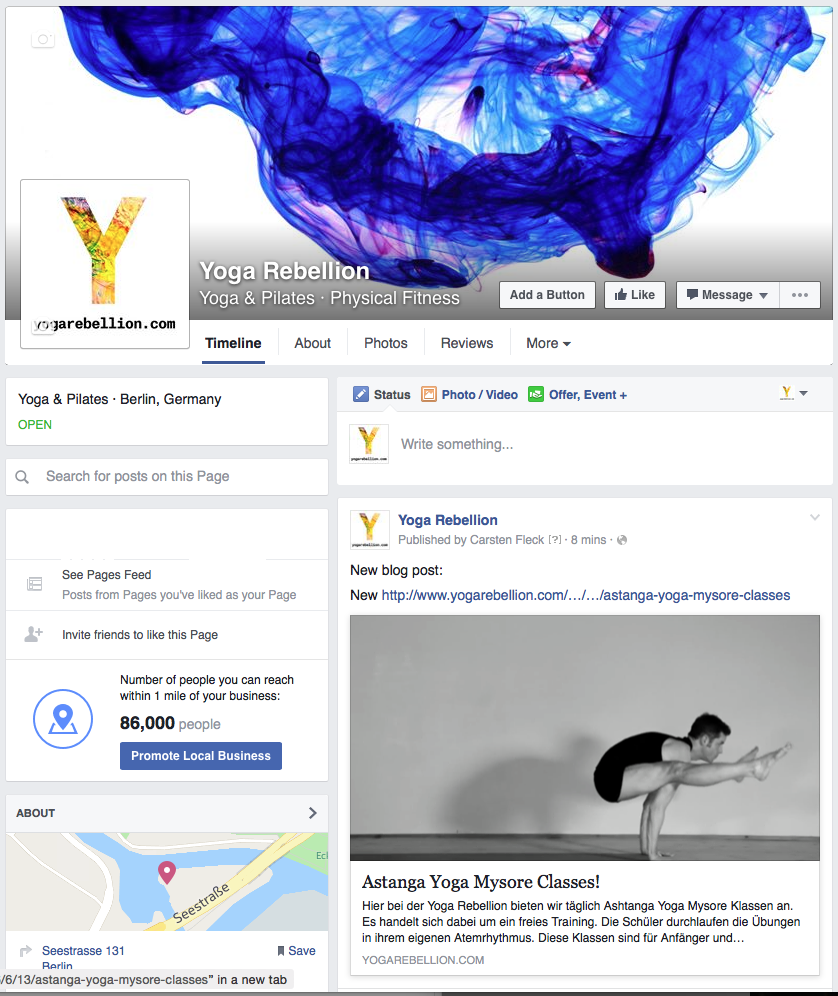Expand the ABOUT section arrow
The height and width of the screenshot is (996, 838).
312,812
